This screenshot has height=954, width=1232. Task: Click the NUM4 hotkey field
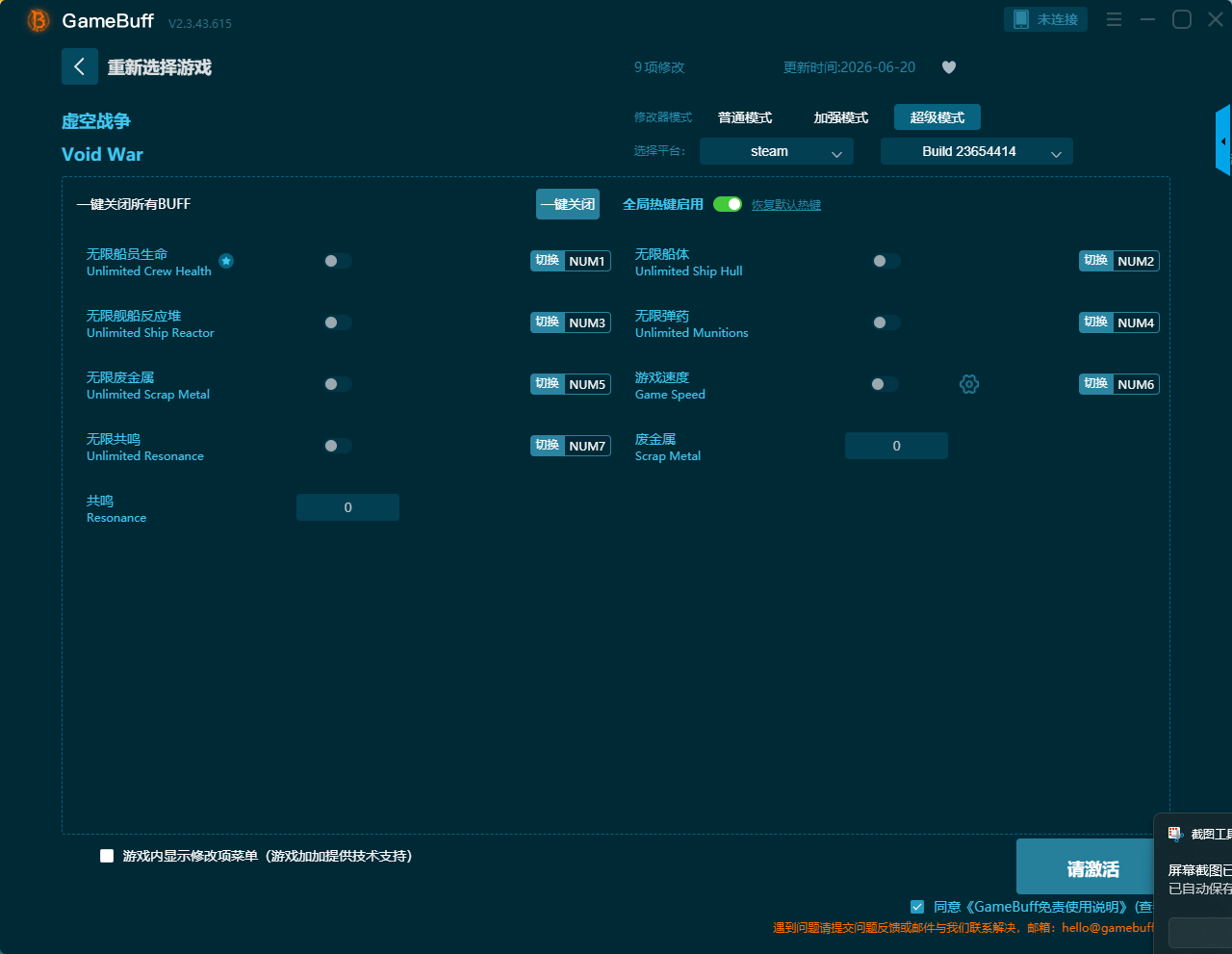[x=1136, y=322]
